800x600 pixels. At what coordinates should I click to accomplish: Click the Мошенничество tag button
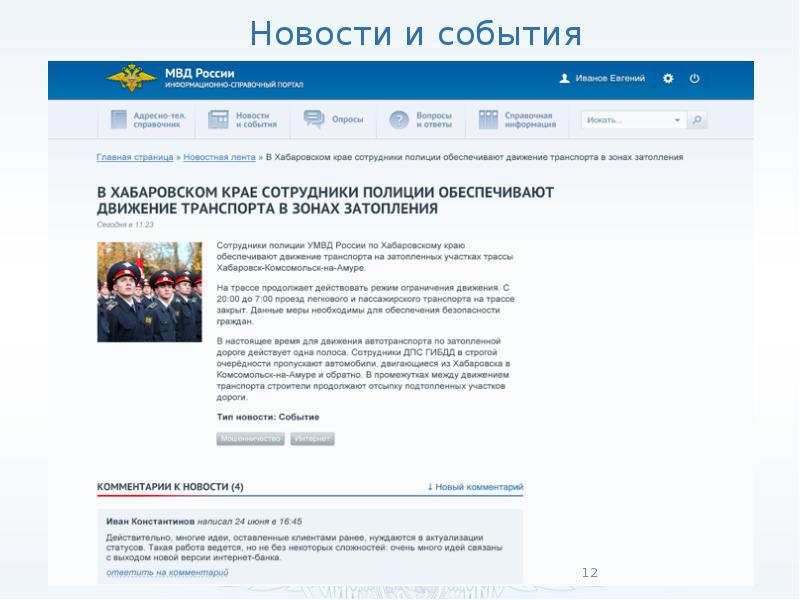[250, 439]
